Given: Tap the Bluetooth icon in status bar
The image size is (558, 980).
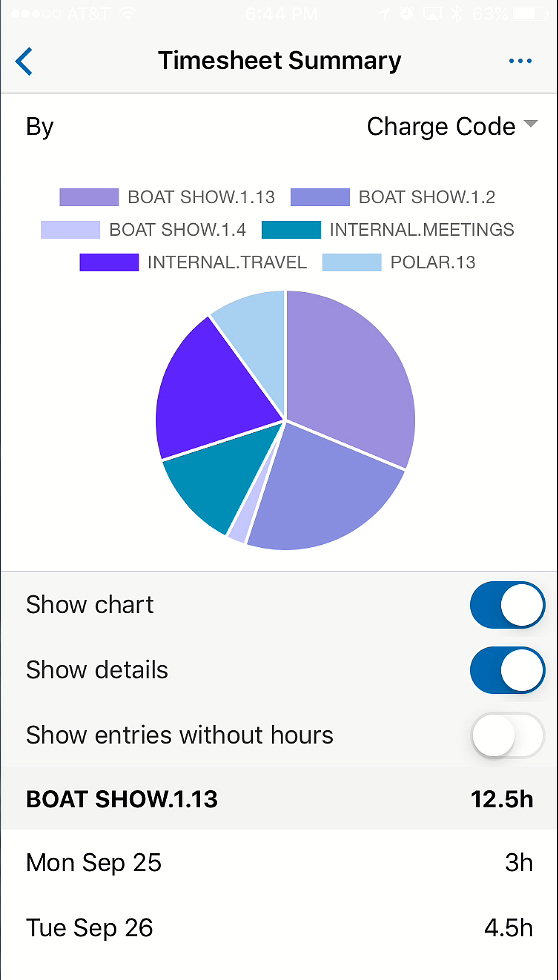Looking at the screenshot, I should point(457,14).
